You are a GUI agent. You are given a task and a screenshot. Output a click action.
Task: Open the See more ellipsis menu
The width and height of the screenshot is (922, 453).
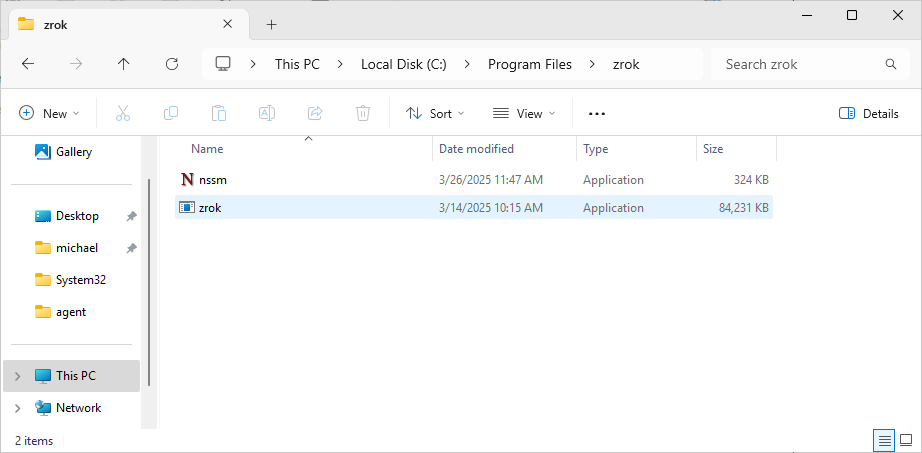tap(597, 113)
